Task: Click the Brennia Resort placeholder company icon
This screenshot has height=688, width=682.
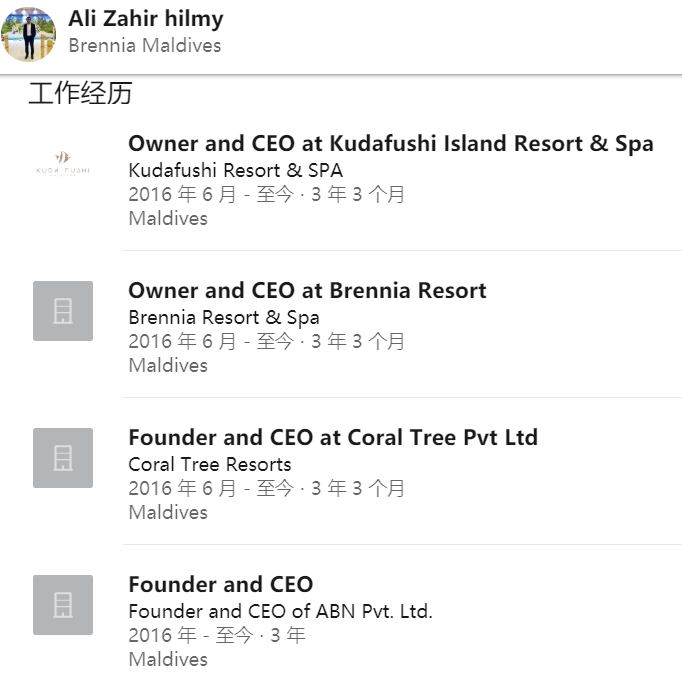Action: 63,311
